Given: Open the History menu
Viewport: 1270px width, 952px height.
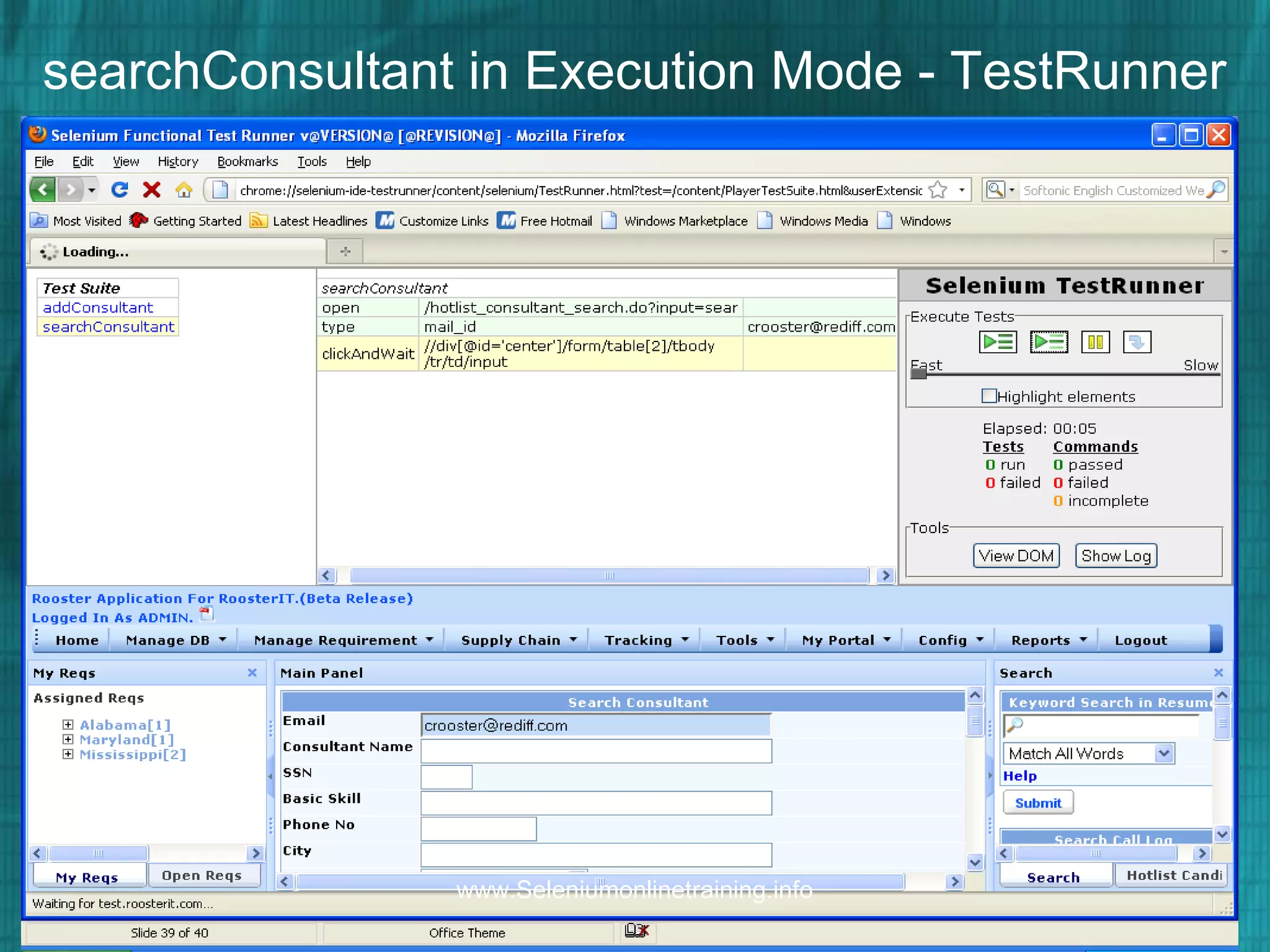Looking at the screenshot, I should 178,162.
